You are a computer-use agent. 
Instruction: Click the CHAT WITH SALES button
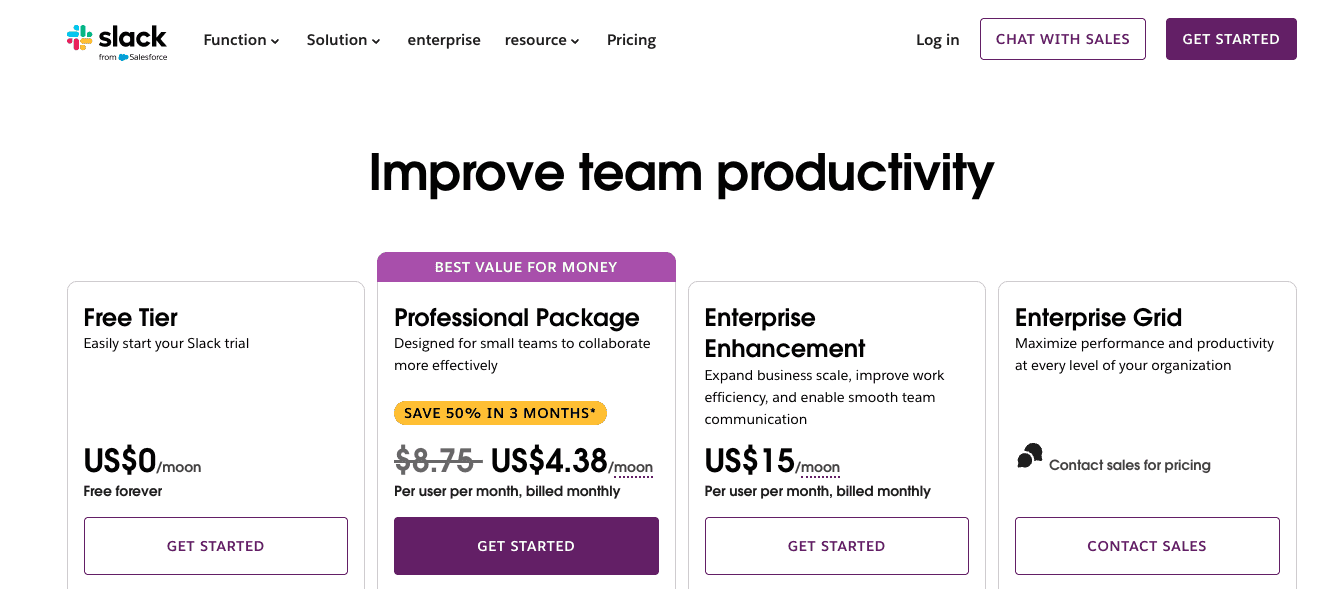(1062, 39)
